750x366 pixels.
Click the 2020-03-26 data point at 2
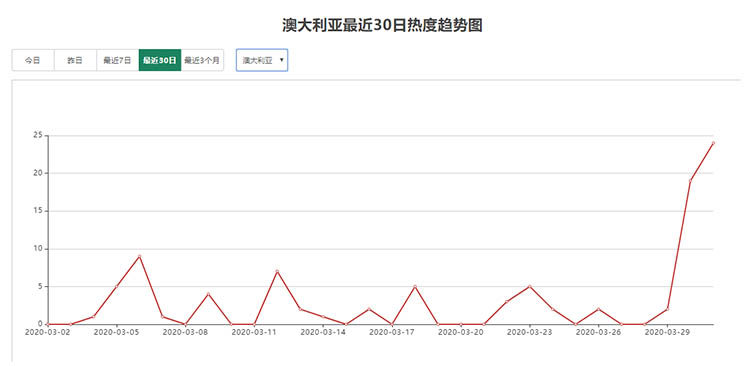[x=598, y=310]
